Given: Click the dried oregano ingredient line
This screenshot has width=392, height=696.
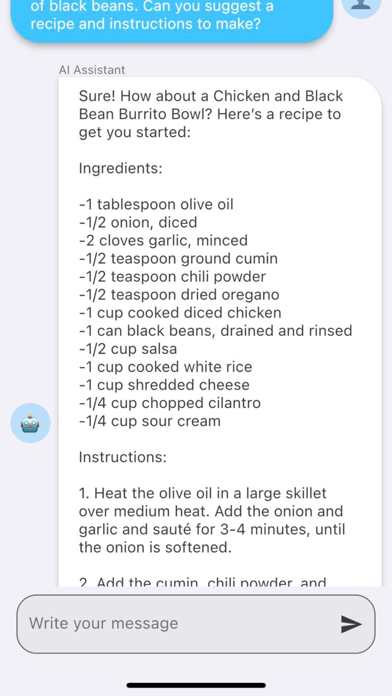Looking at the screenshot, I should tap(179, 294).
